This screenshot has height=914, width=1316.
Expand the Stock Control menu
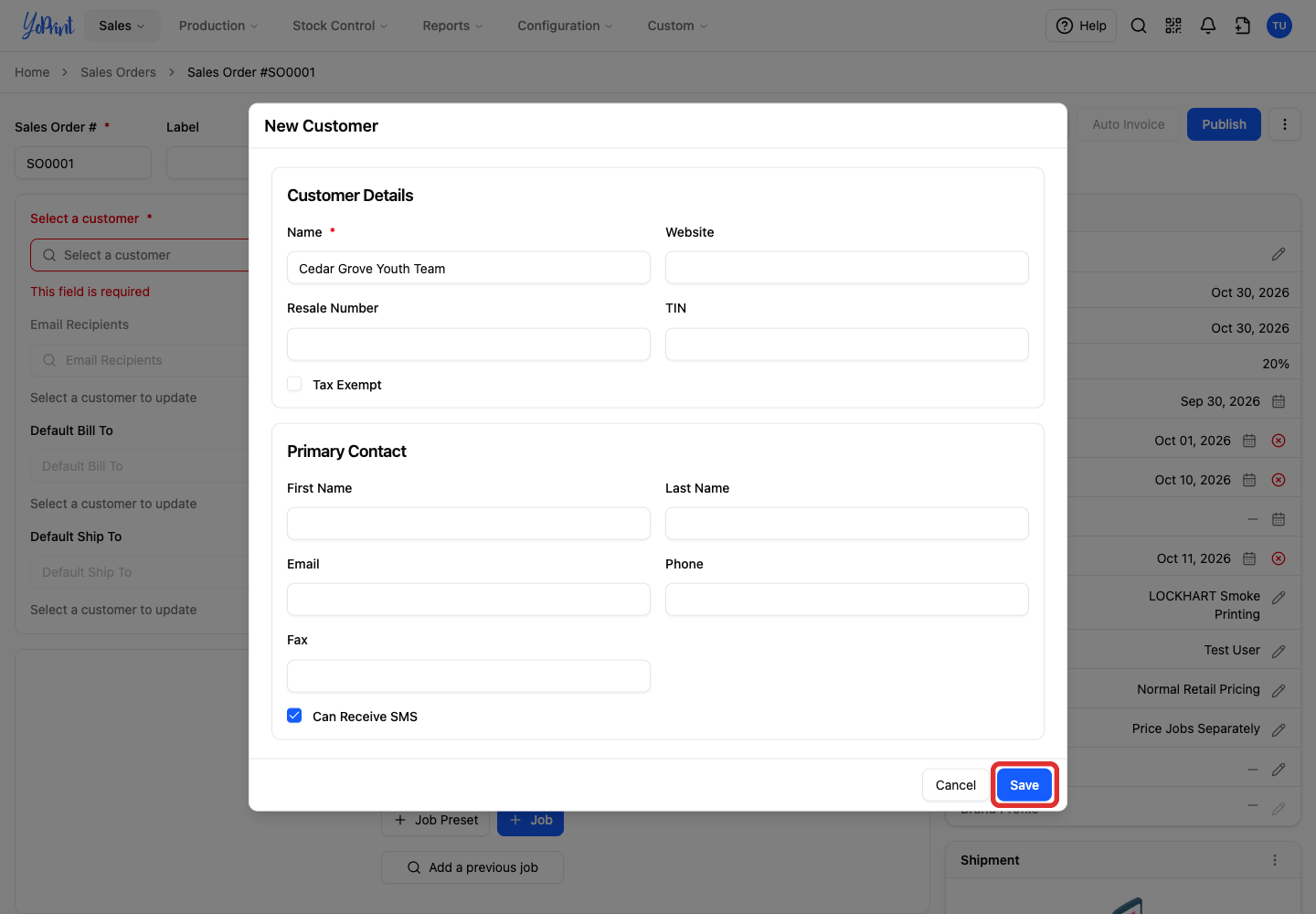point(340,26)
